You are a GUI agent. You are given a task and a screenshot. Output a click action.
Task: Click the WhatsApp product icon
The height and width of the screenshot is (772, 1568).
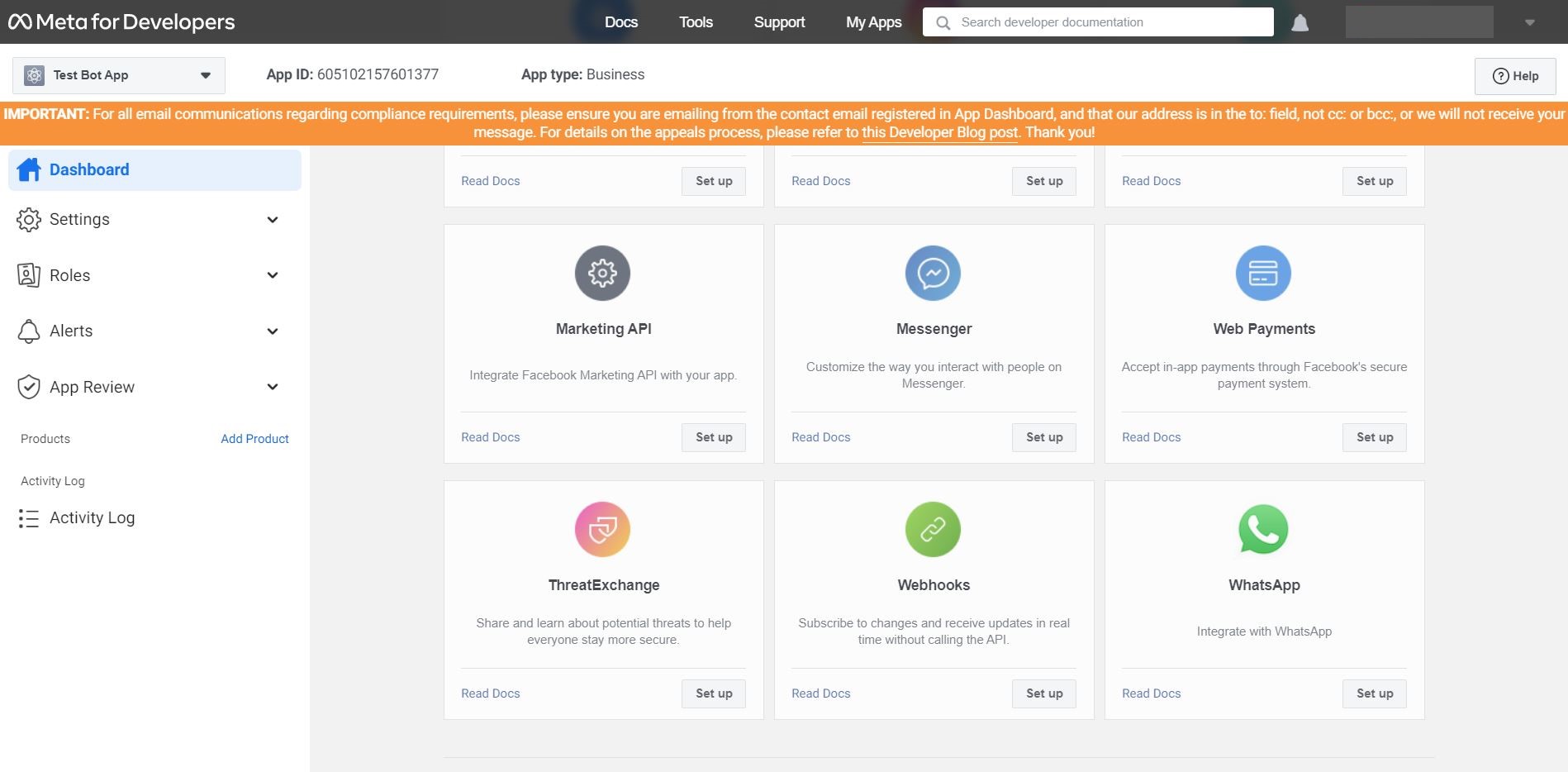(x=1264, y=529)
